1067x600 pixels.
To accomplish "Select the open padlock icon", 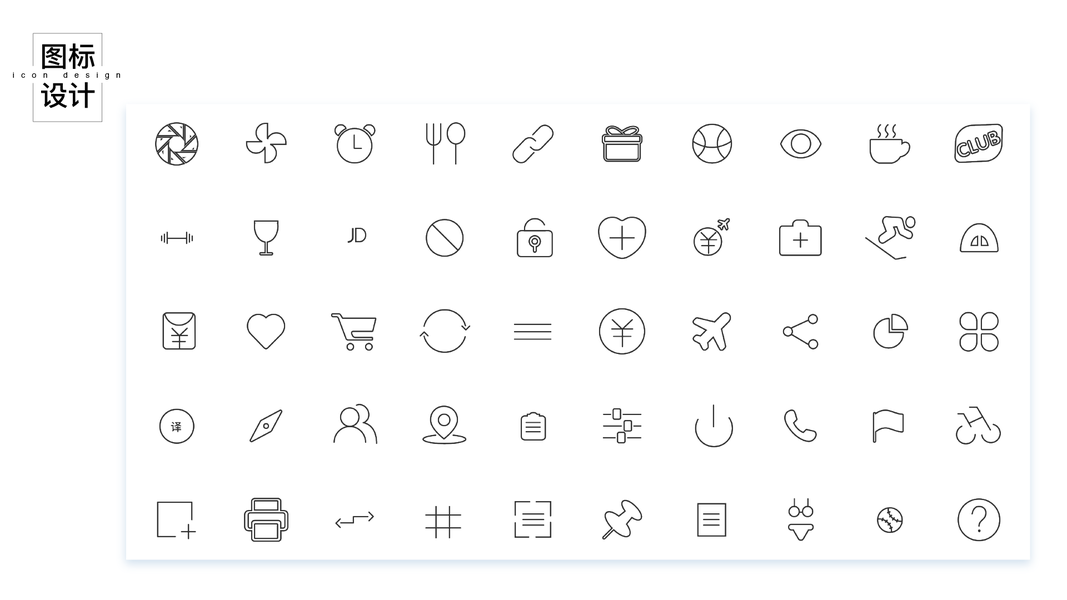I will (x=534, y=237).
